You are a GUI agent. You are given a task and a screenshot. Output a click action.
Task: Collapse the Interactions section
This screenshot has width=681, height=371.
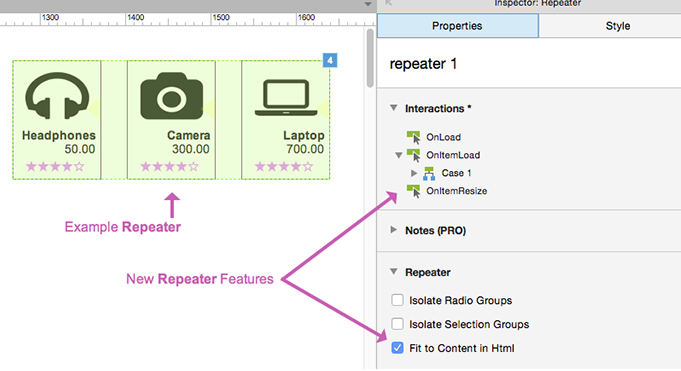393,108
